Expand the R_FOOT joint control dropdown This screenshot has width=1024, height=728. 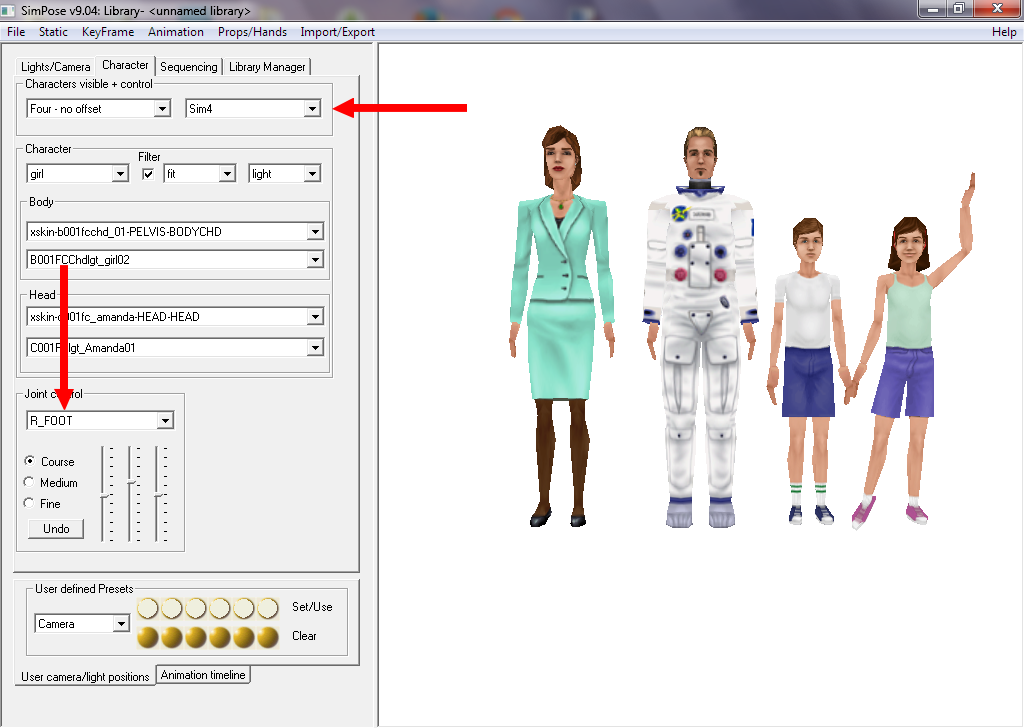click(x=165, y=421)
